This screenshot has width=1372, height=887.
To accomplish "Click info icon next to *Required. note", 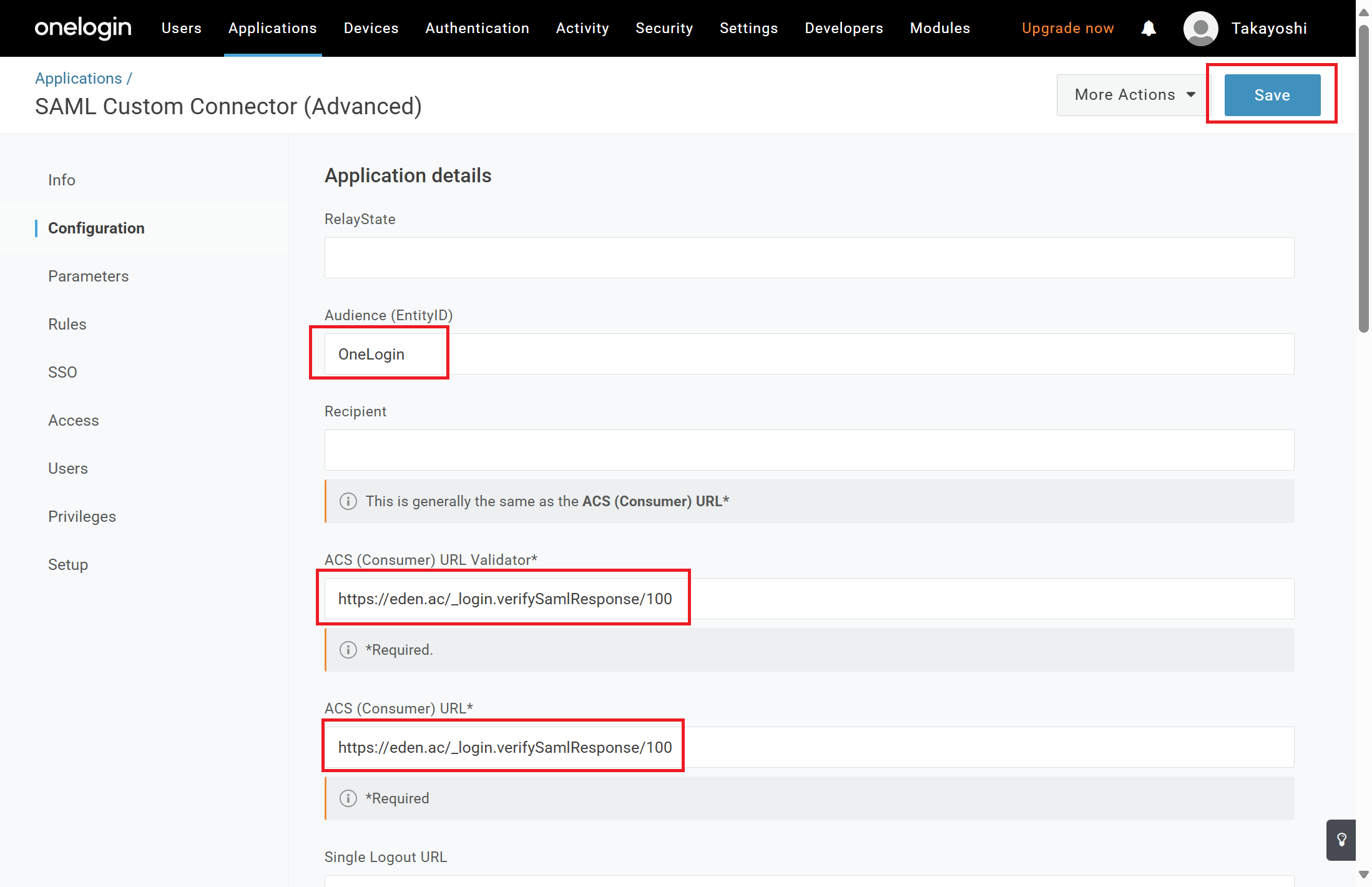I will [348, 650].
